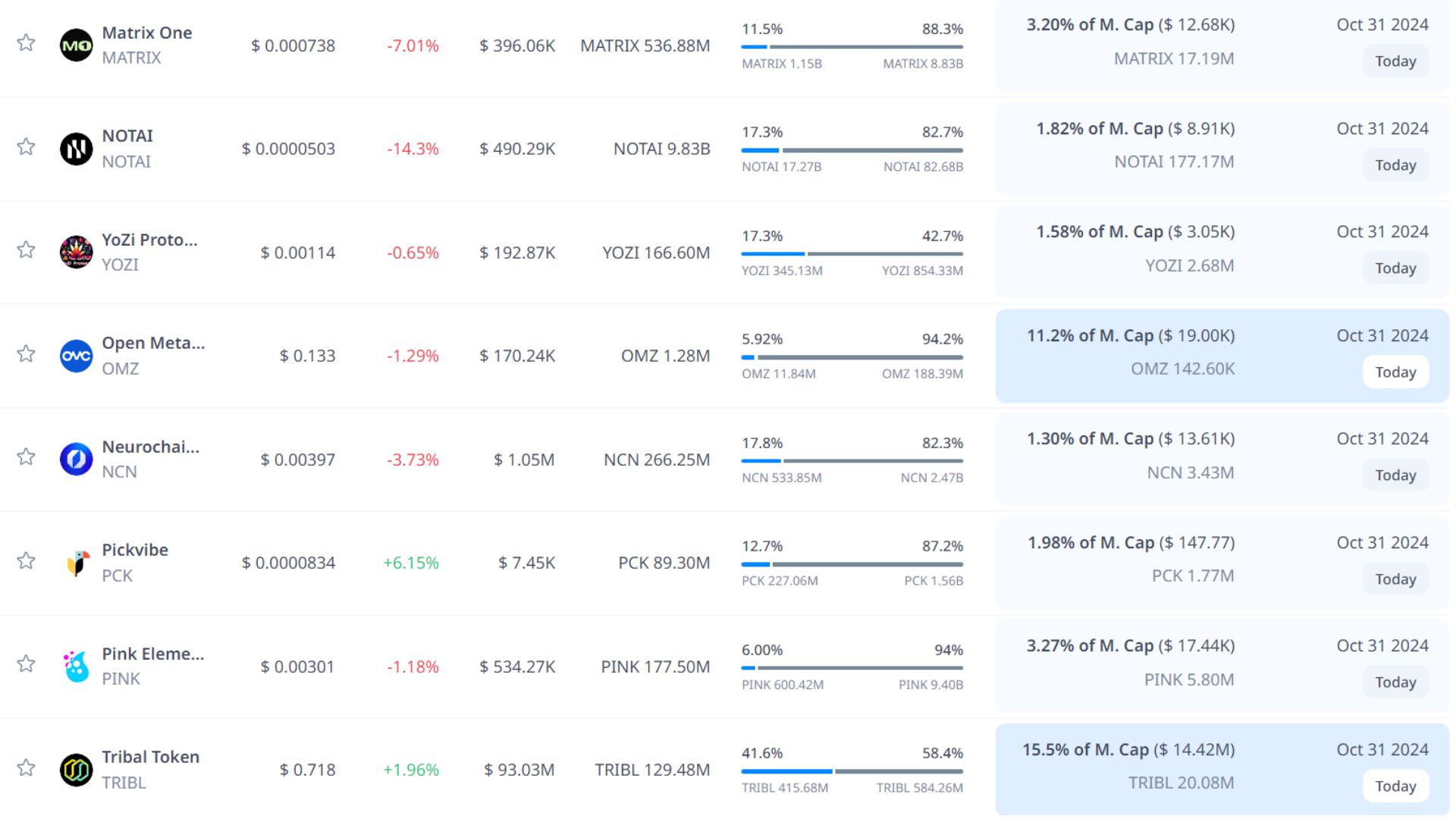The height and width of the screenshot is (819, 1456).
Task: Click Tribal Token supply progress bar
Action: (852, 771)
